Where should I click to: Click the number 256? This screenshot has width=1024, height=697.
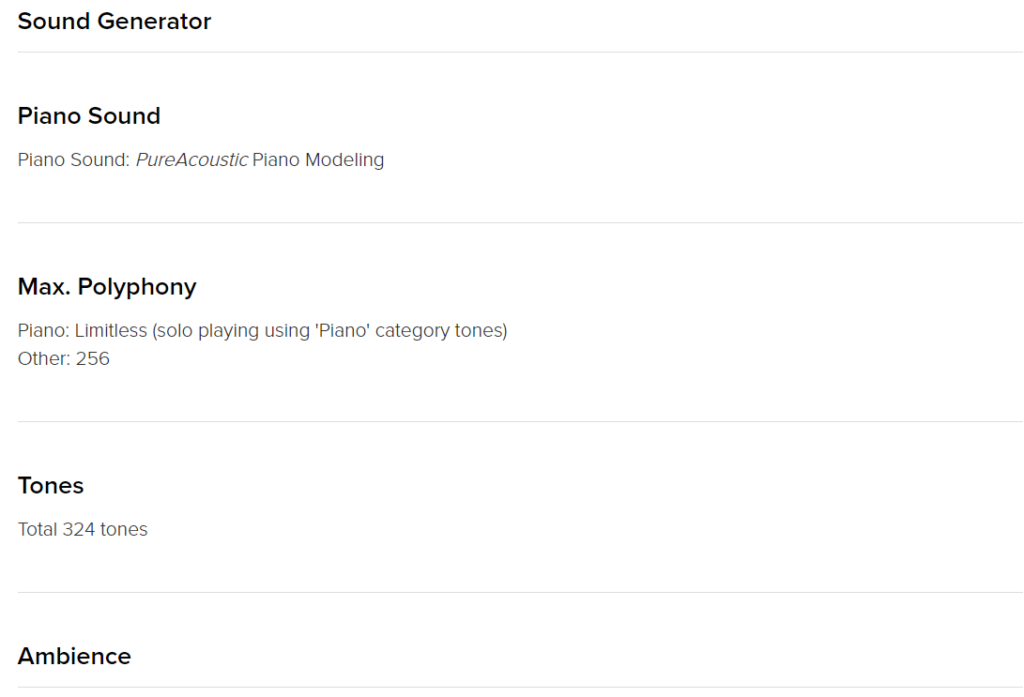click(x=93, y=359)
